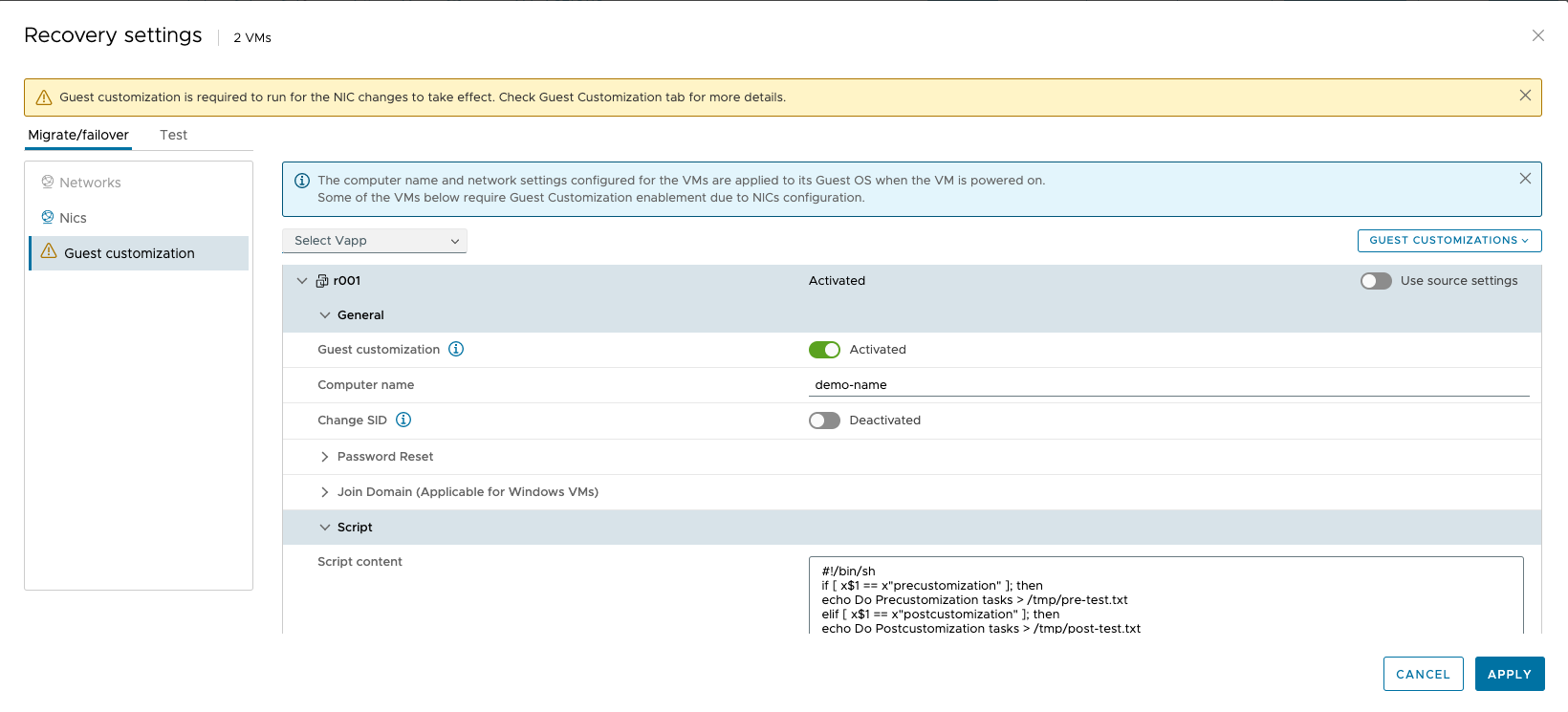Screen dimensions: 1568x712
Task: Click the Guest customization warning icon
Action: (49, 251)
